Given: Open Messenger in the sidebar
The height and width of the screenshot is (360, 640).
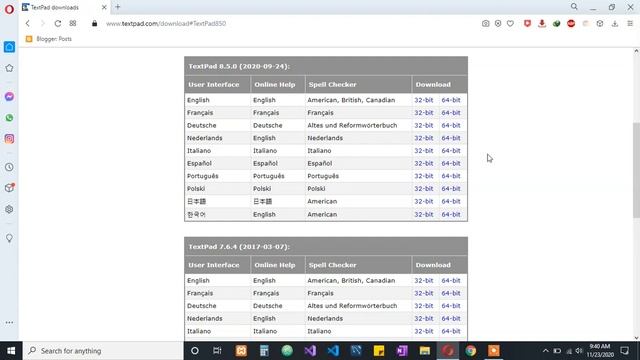Looking at the screenshot, I should click(x=9, y=96).
